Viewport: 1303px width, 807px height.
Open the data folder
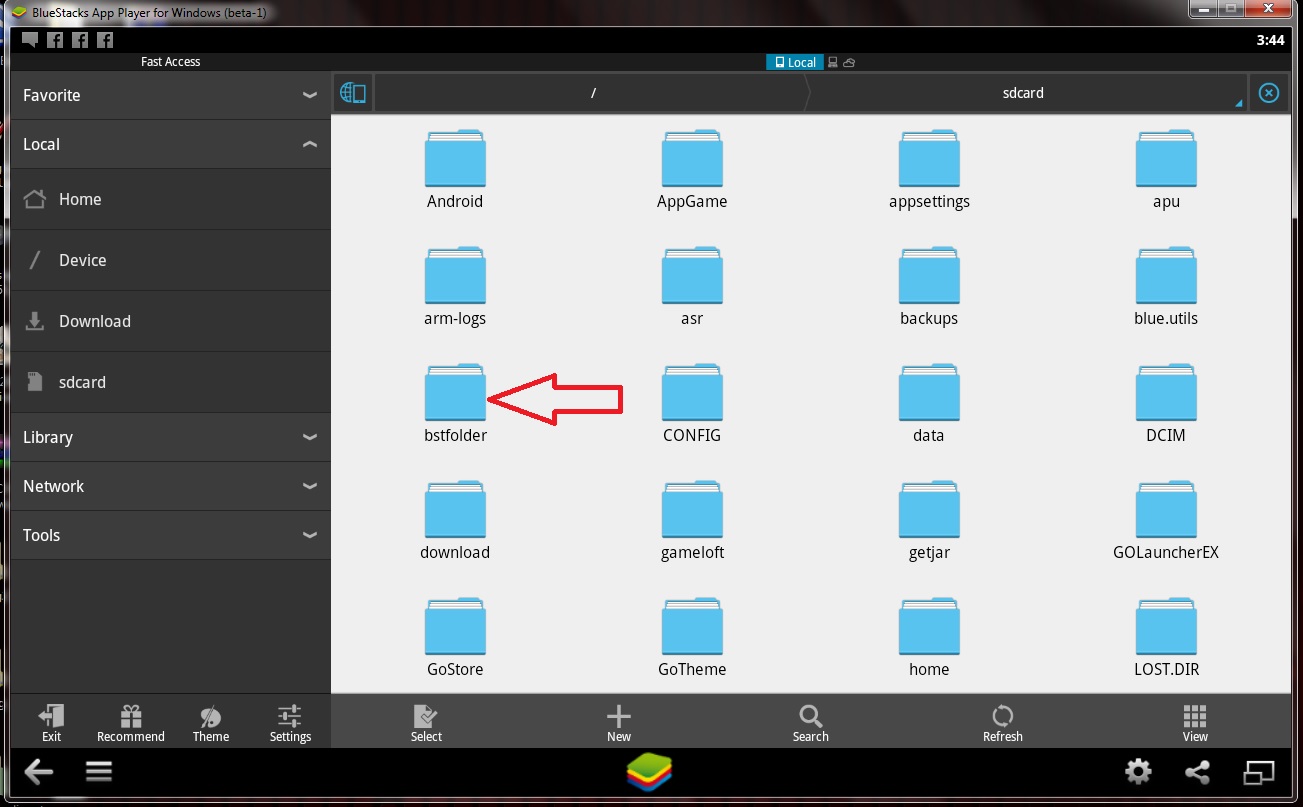click(929, 404)
